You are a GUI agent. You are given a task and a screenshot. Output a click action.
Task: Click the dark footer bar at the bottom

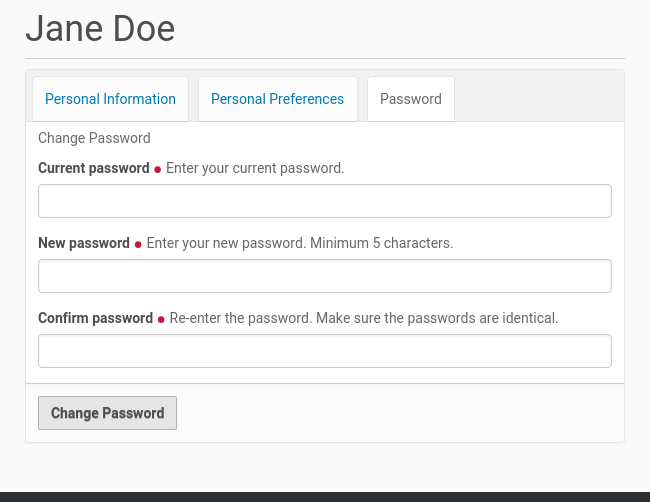(x=324, y=496)
